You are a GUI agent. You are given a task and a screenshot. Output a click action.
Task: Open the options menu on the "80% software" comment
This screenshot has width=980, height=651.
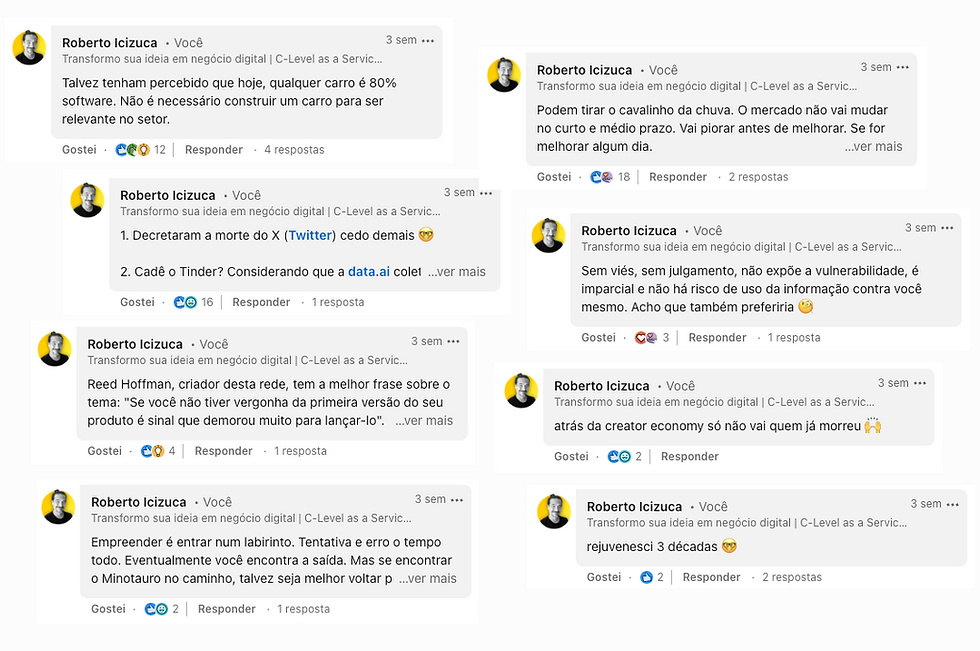point(427,40)
